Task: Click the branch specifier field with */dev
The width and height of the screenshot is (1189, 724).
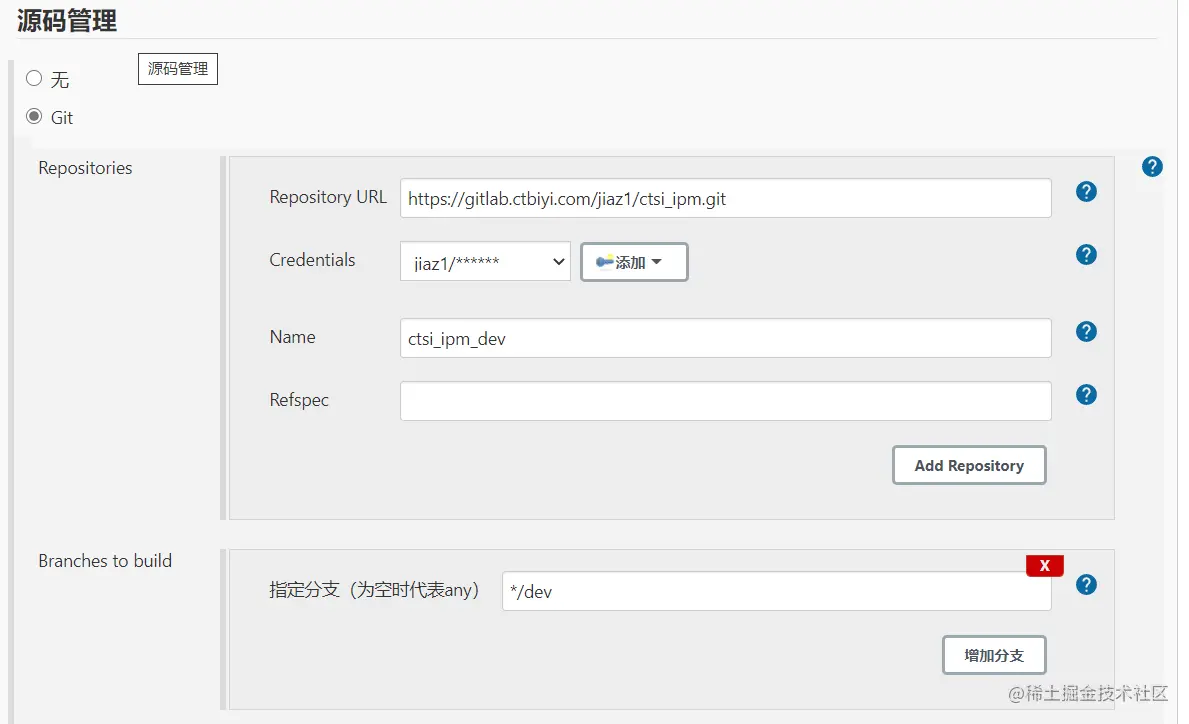Action: pos(776,591)
